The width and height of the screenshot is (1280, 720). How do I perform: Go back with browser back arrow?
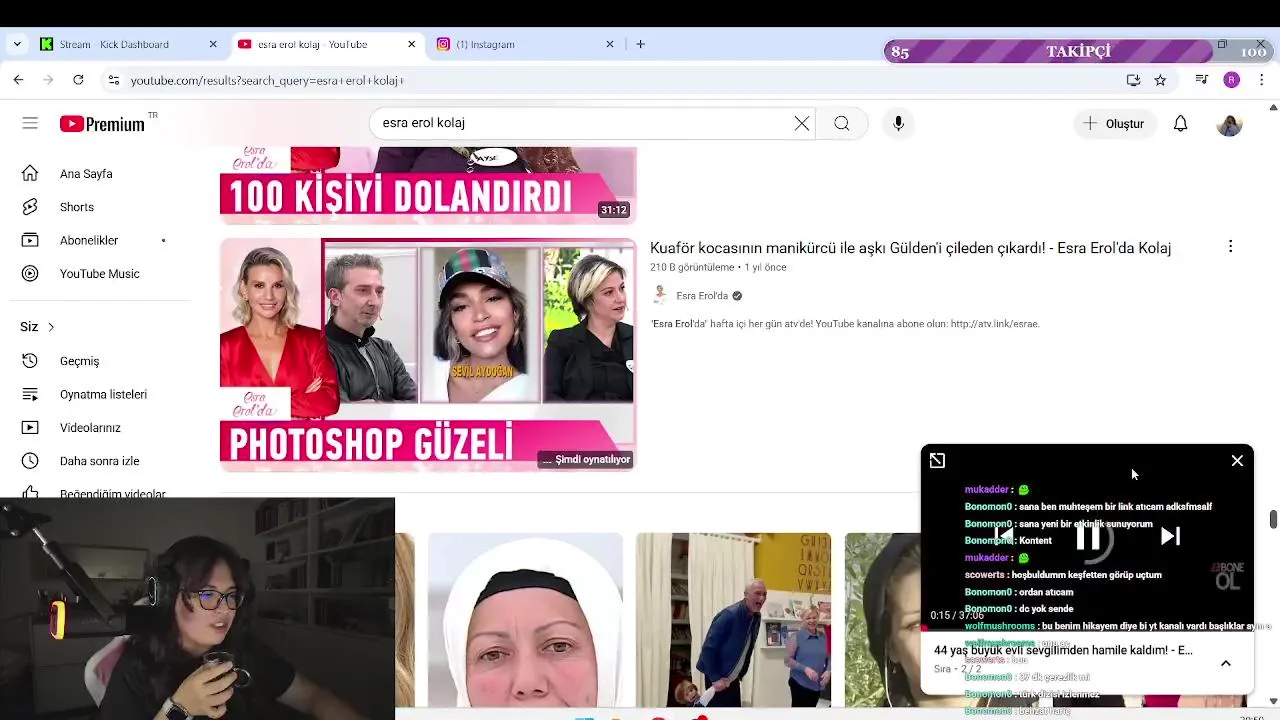click(18, 80)
